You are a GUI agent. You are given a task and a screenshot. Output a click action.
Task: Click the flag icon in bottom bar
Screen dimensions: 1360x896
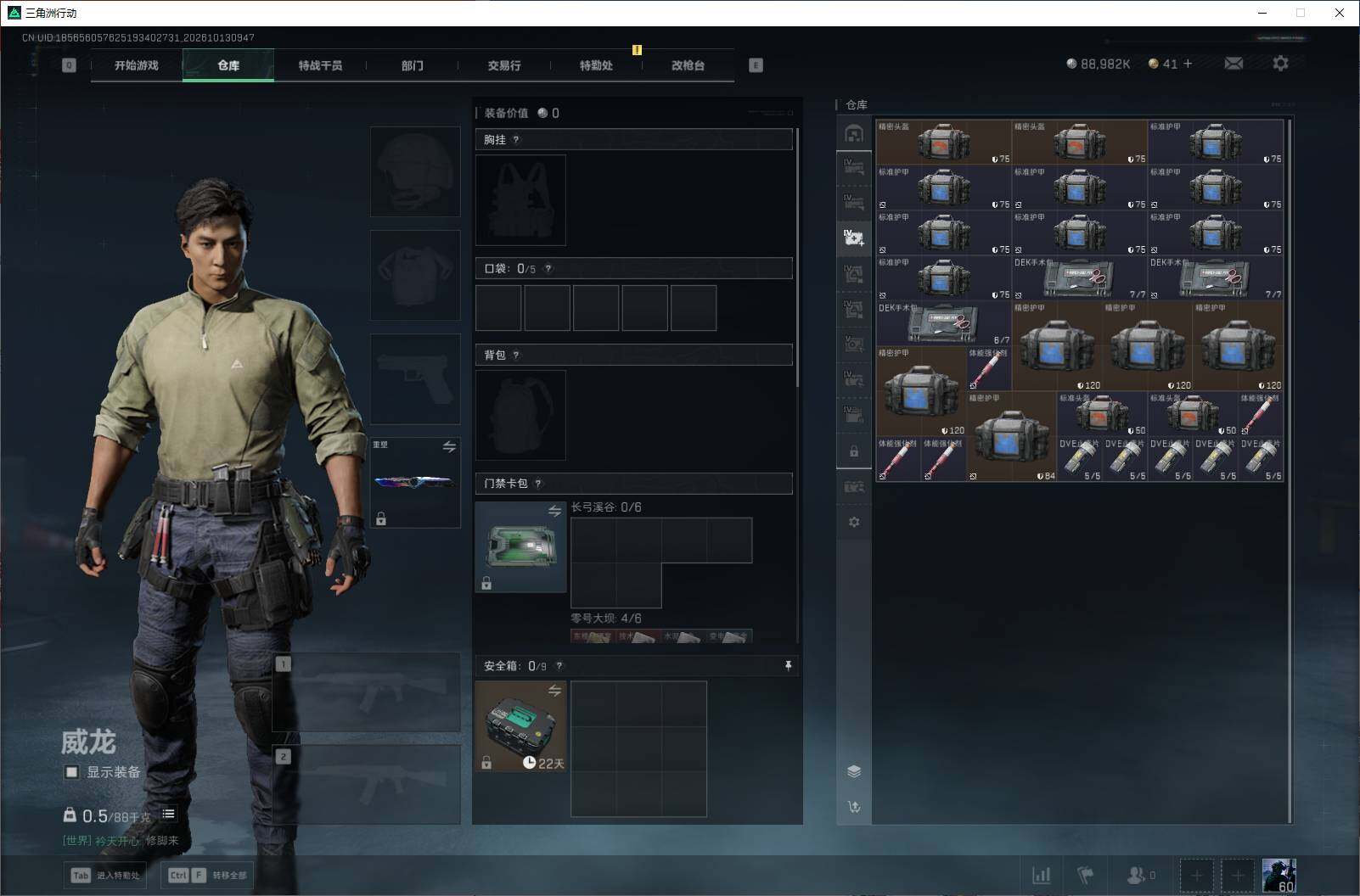pos(1086,875)
